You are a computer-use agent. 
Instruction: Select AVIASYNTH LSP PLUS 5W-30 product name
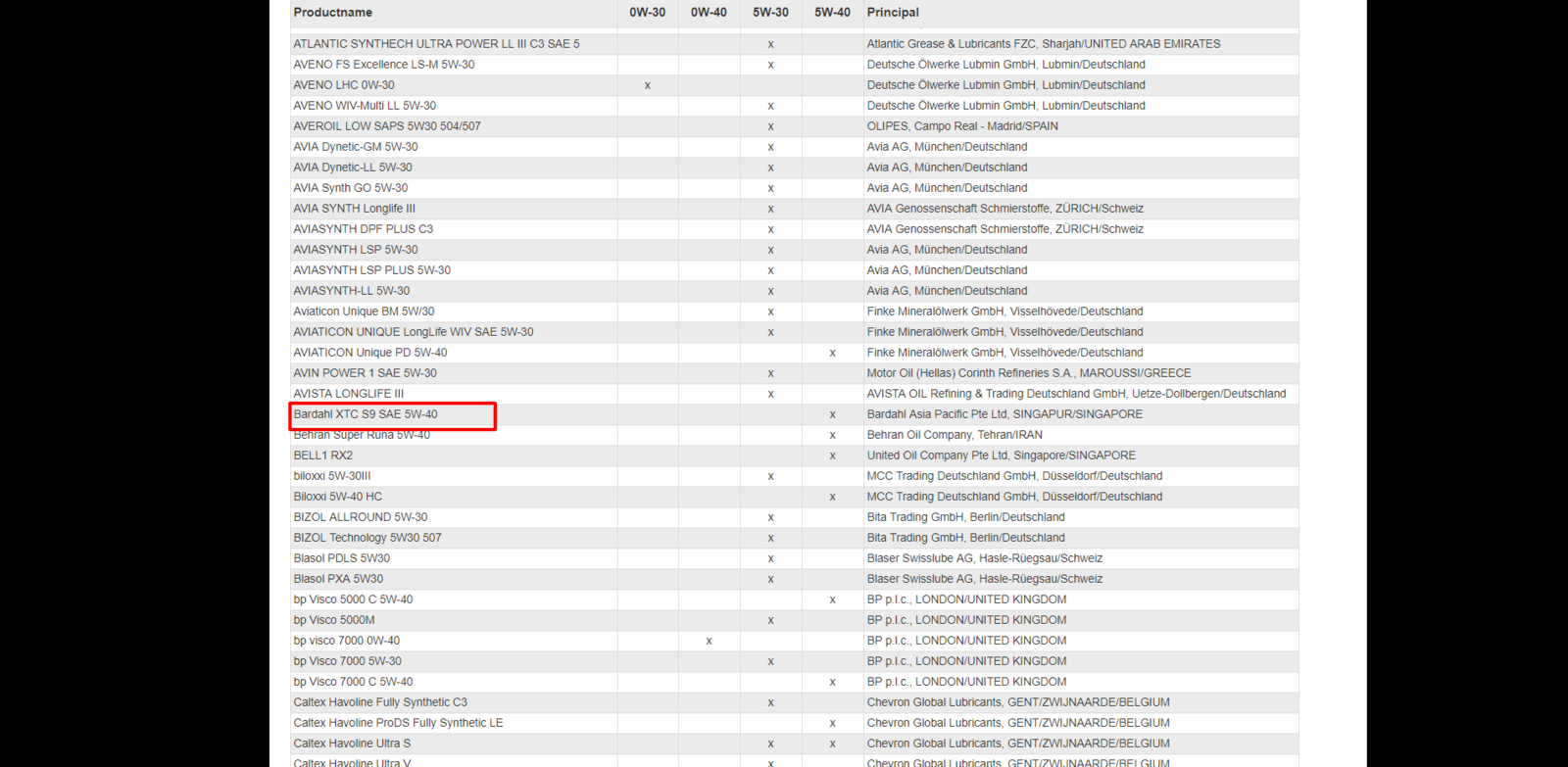[372, 270]
